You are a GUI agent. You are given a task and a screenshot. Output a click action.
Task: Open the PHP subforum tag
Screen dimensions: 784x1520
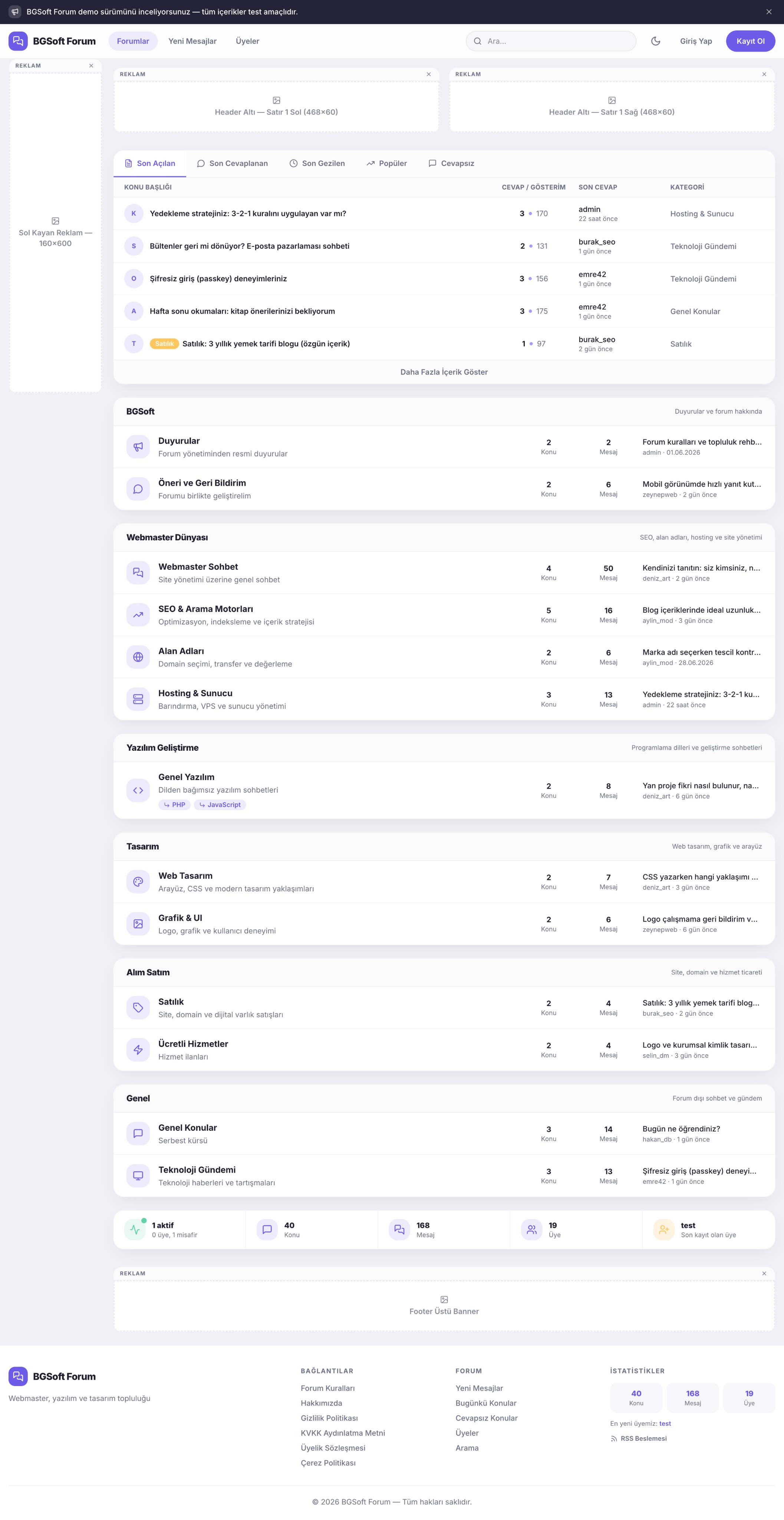coord(174,805)
